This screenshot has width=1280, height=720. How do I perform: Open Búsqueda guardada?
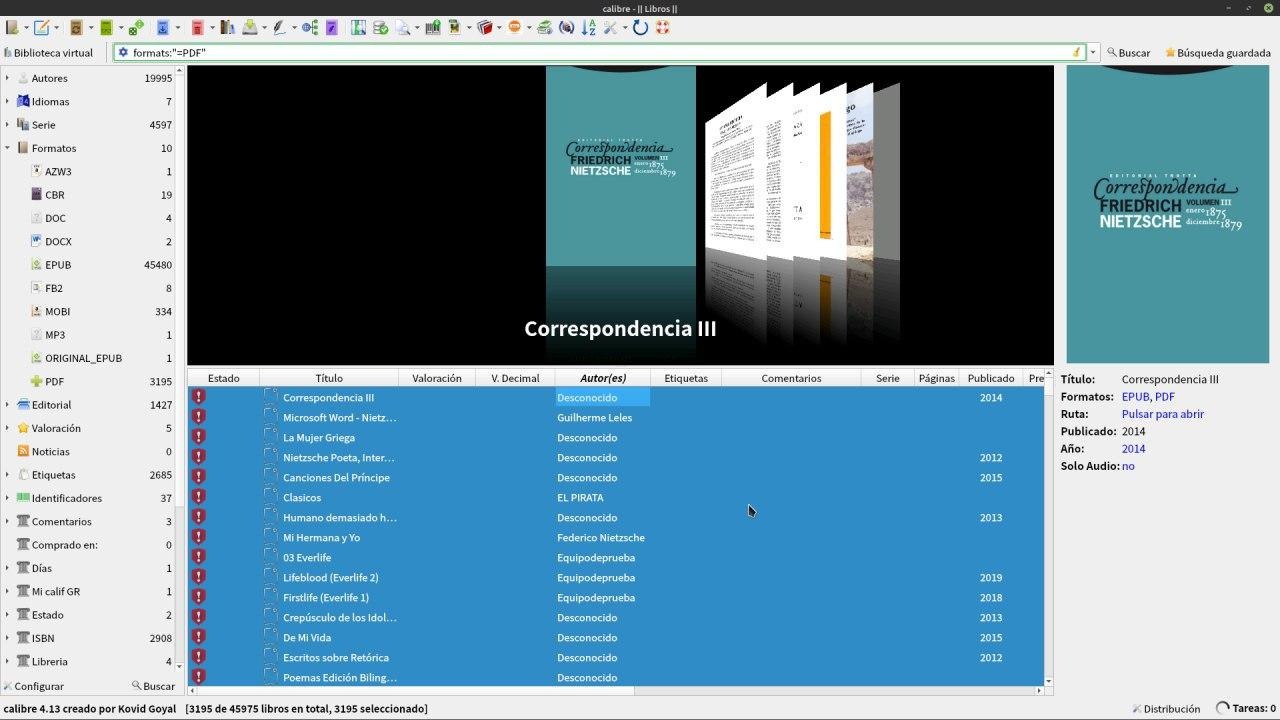pos(1217,53)
